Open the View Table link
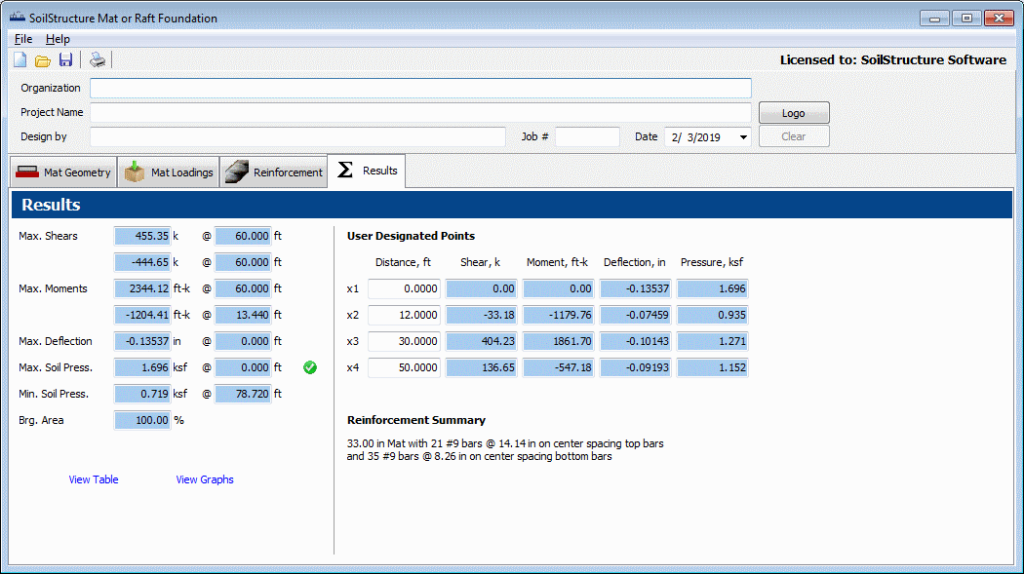This screenshot has height=574, width=1024. (x=93, y=479)
